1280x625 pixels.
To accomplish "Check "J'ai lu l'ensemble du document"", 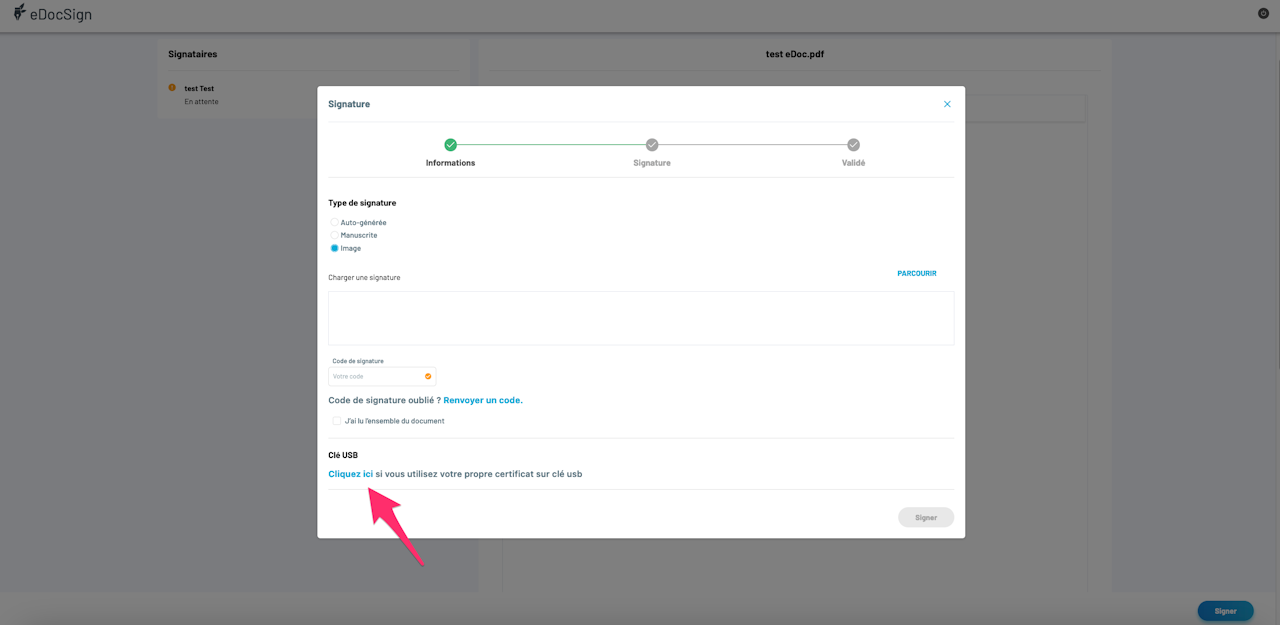I will pos(337,421).
